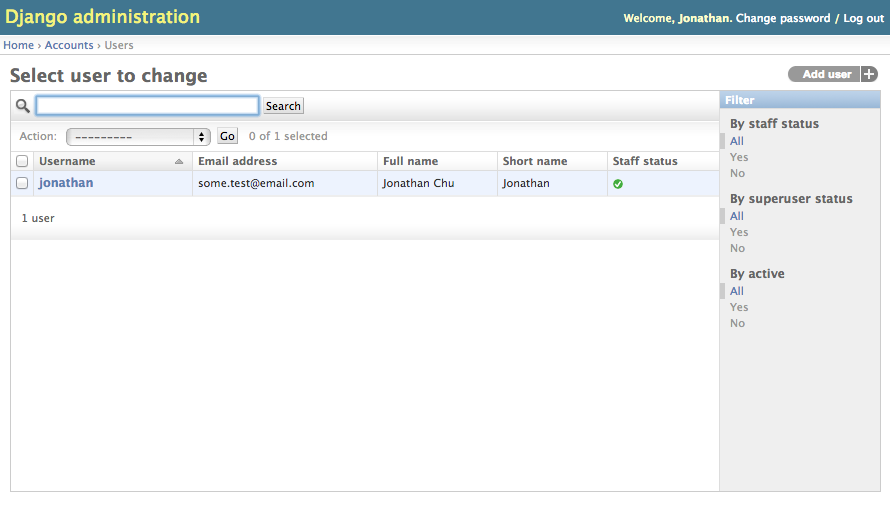The height and width of the screenshot is (509, 890).
Task: Focus the search input field
Action: [x=148, y=106]
